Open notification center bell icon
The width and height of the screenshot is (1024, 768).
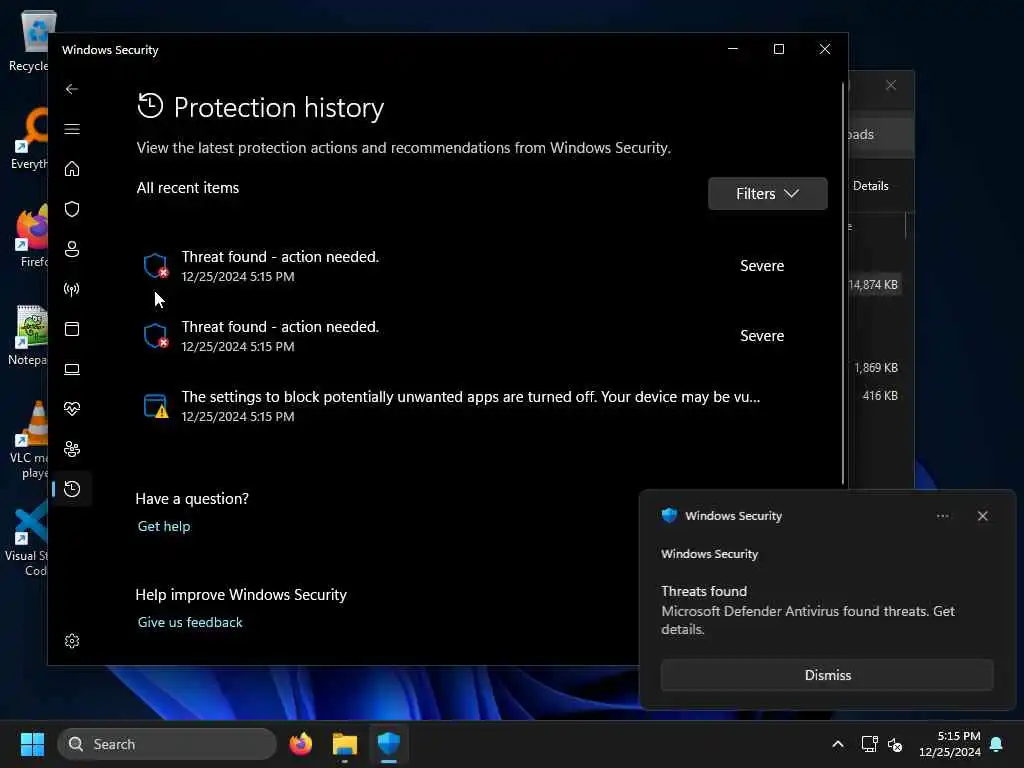click(x=997, y=744)
